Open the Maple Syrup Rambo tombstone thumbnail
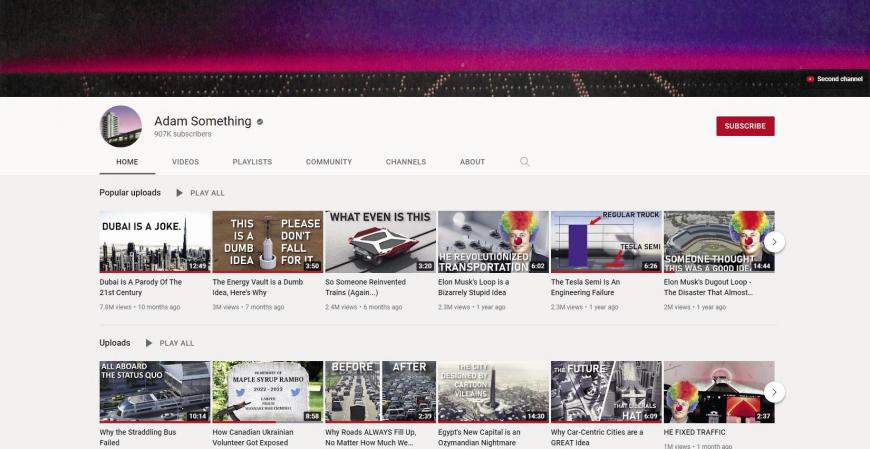Image resolution: width=870 pixels, height=449 pixels. [267, 392]
